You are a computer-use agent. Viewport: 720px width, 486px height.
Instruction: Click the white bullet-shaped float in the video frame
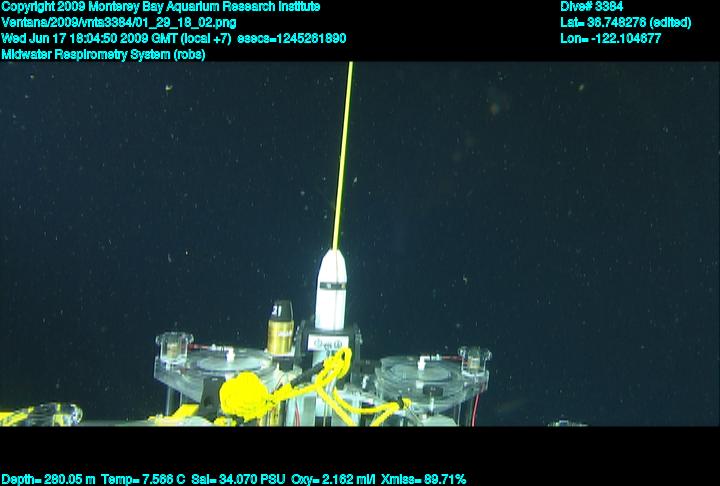click(x=331, y=290)
